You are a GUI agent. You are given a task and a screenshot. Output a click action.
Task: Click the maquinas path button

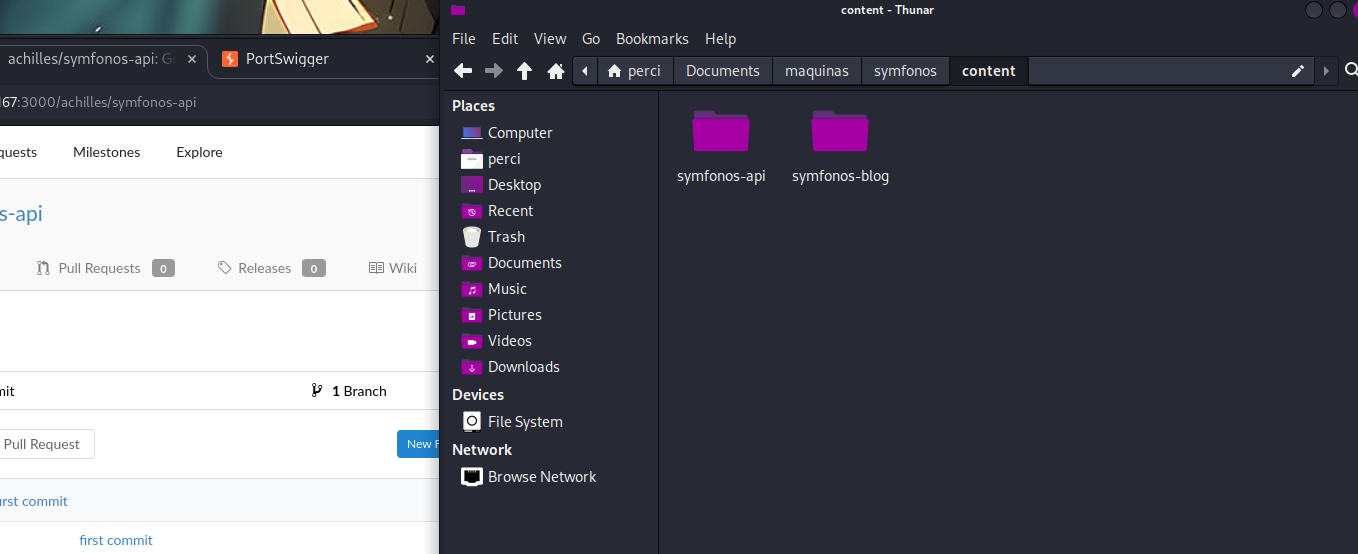click(816, 71)
